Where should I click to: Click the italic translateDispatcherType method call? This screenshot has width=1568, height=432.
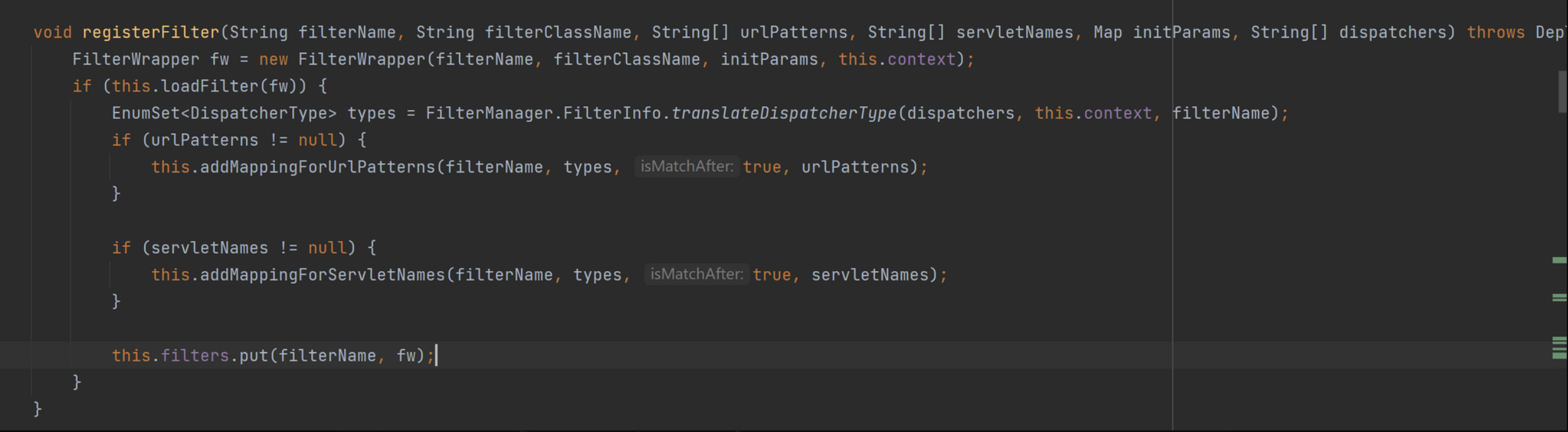(784, 113)
